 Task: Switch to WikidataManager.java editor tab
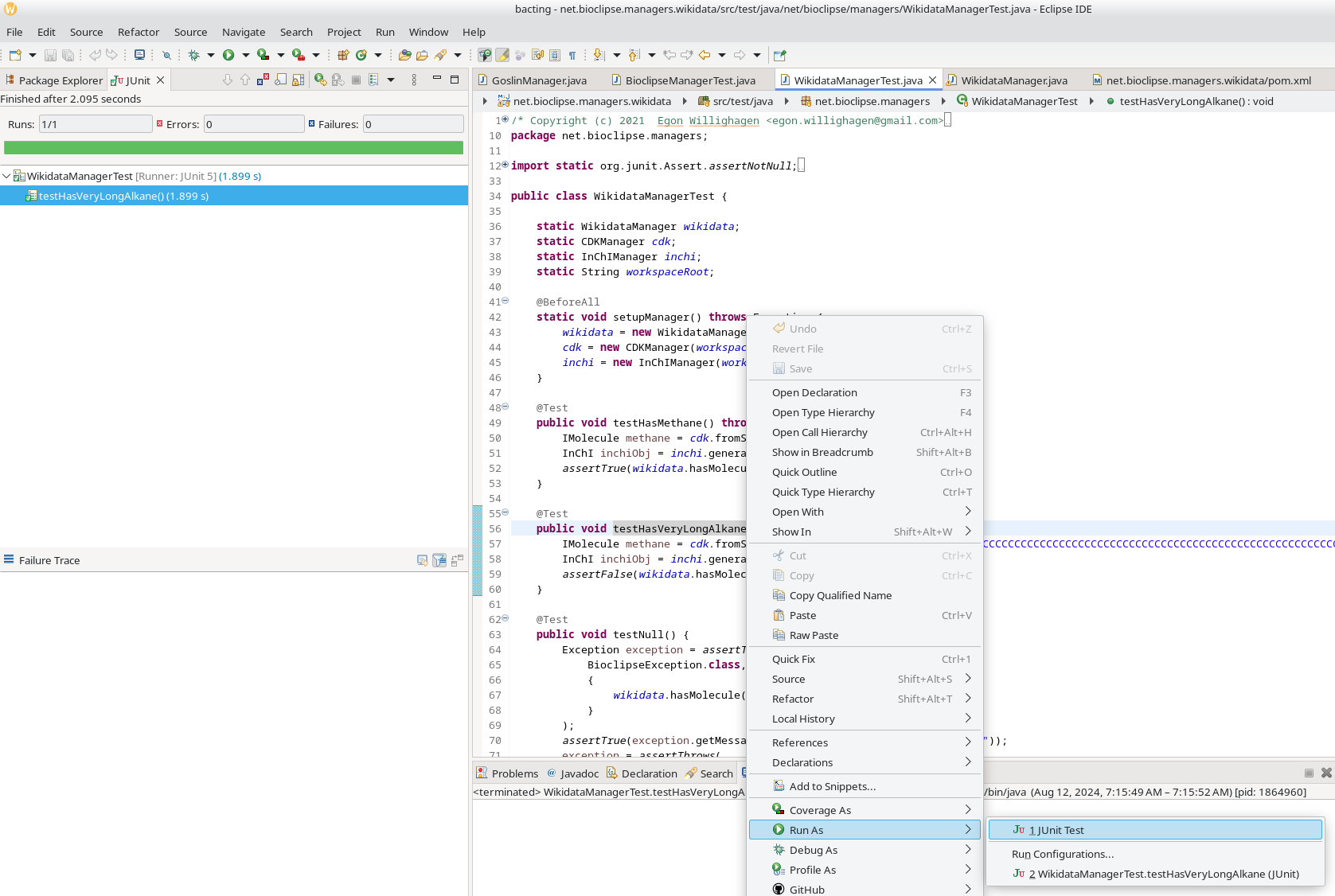click(1013, 80)
